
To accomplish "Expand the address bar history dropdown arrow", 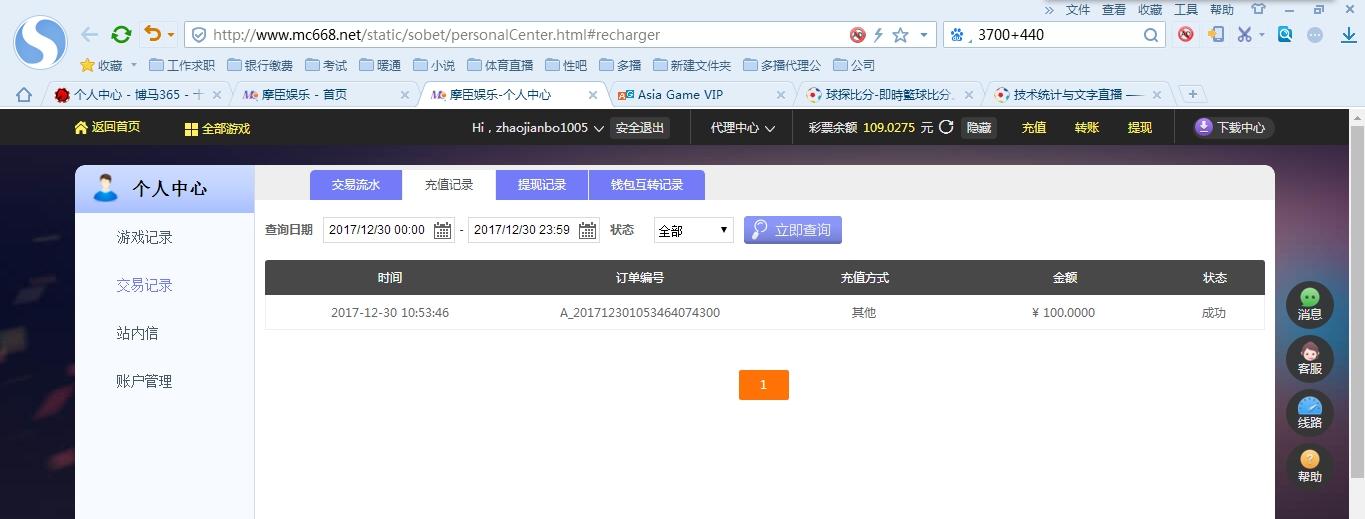I will click(924, 35).
